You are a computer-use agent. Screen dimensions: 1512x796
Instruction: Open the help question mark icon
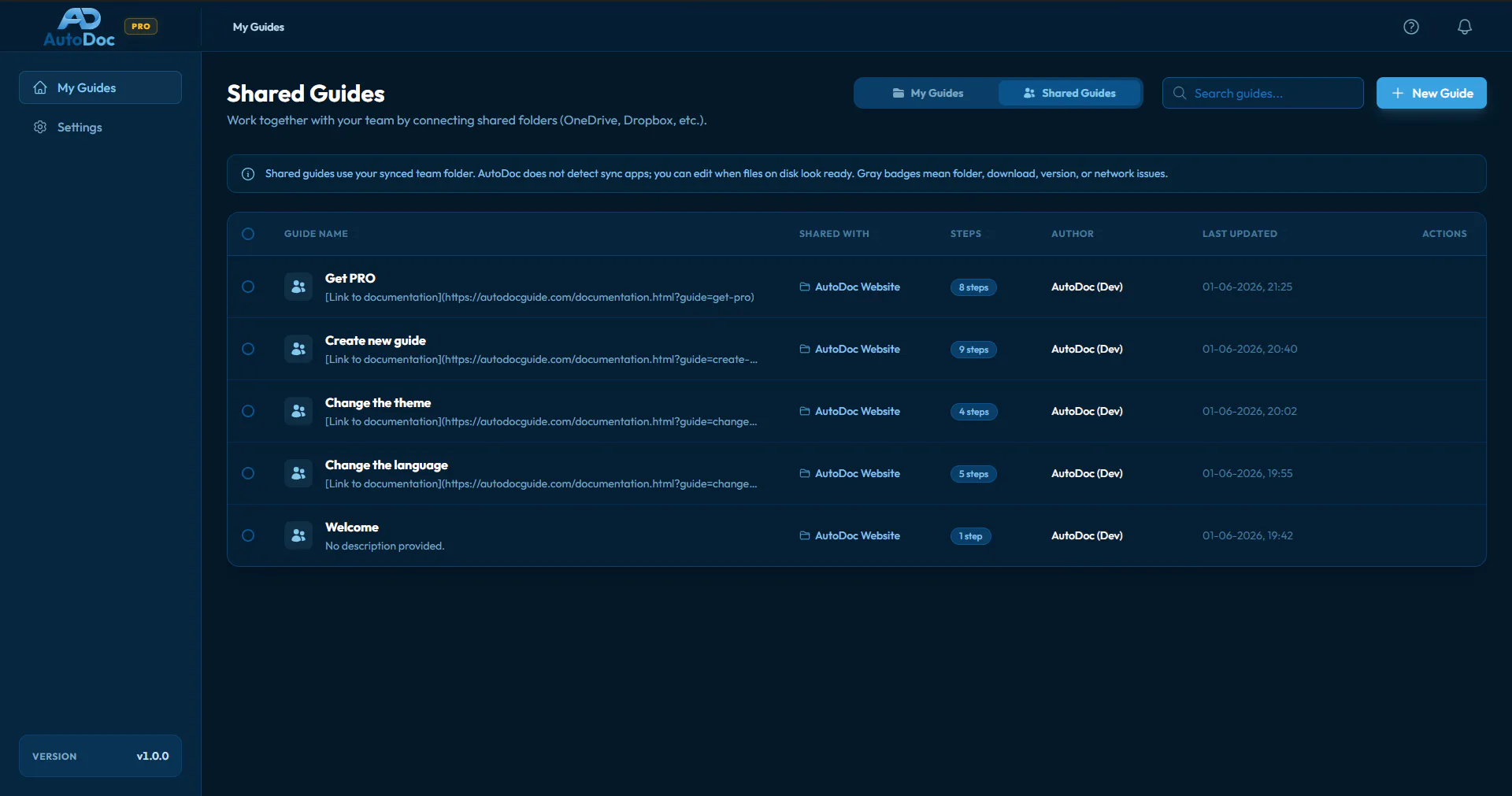click(x=1411, y=27)
